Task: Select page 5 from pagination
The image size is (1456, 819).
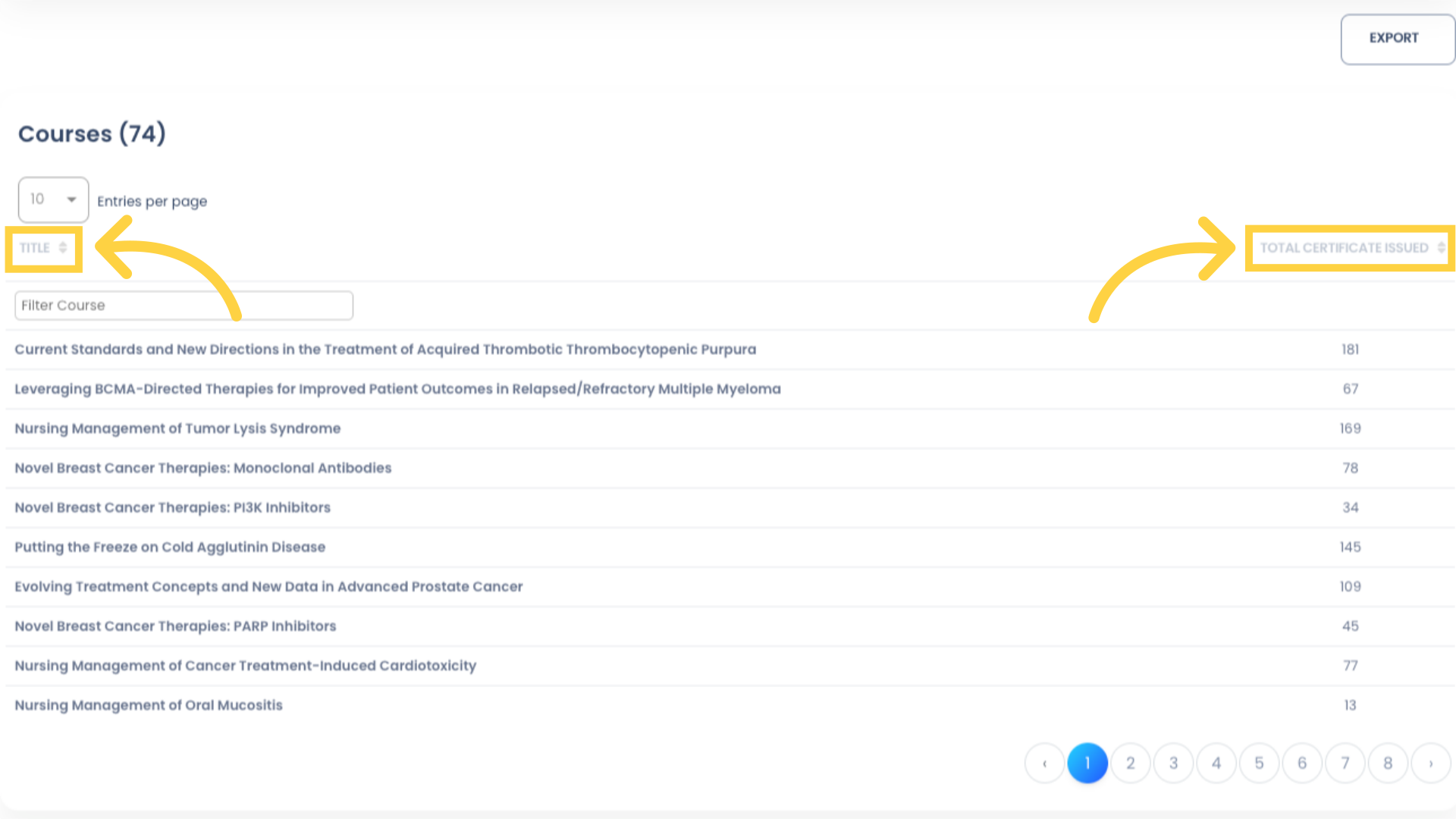Action: (x=1259, y=763)
